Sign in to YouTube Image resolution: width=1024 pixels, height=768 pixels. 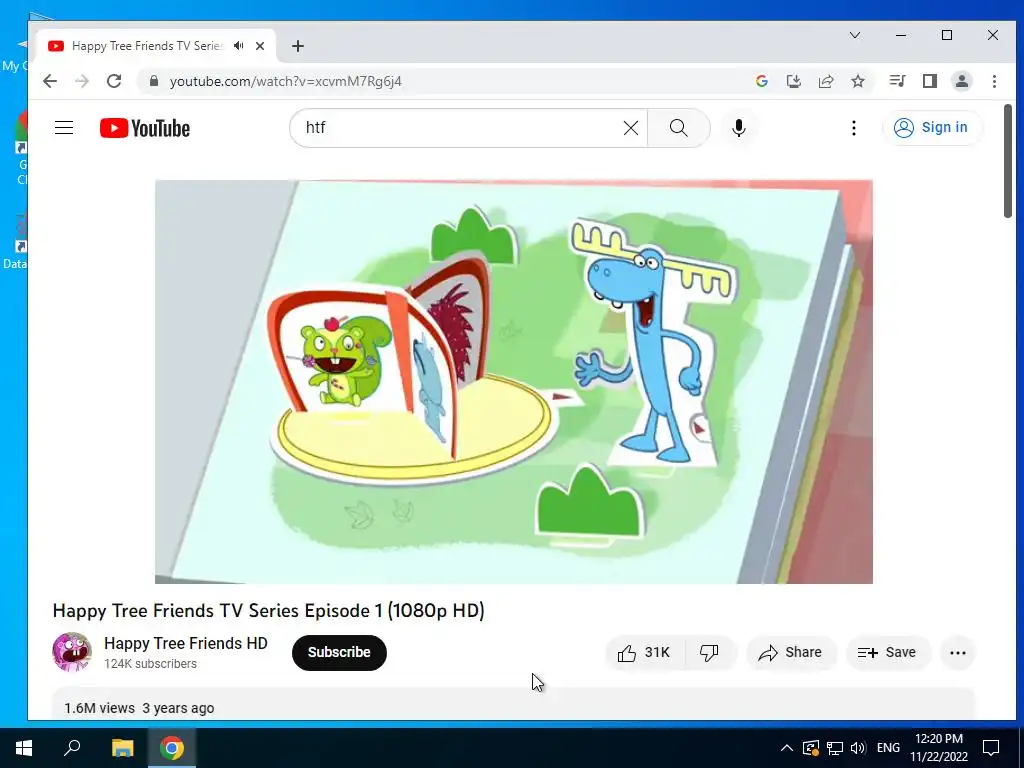pos(931,128)
